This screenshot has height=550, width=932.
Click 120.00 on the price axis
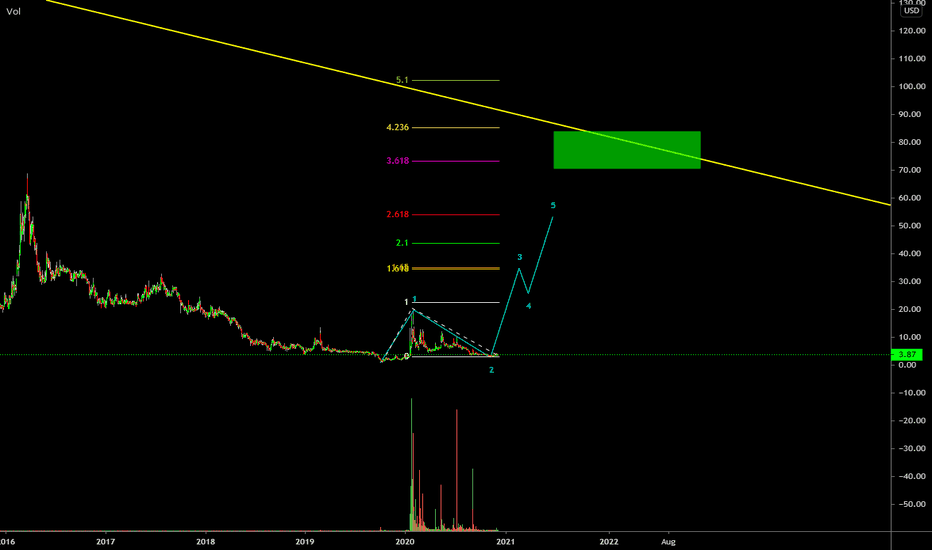pos(912,30)
